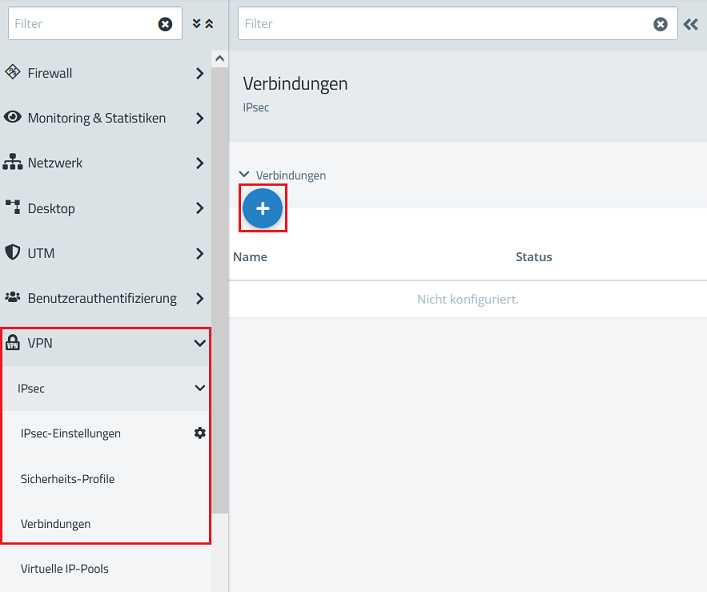Open Benutzerauthentifizierung menu
This screenshot has height=592, width=707.
pos(102,298)
